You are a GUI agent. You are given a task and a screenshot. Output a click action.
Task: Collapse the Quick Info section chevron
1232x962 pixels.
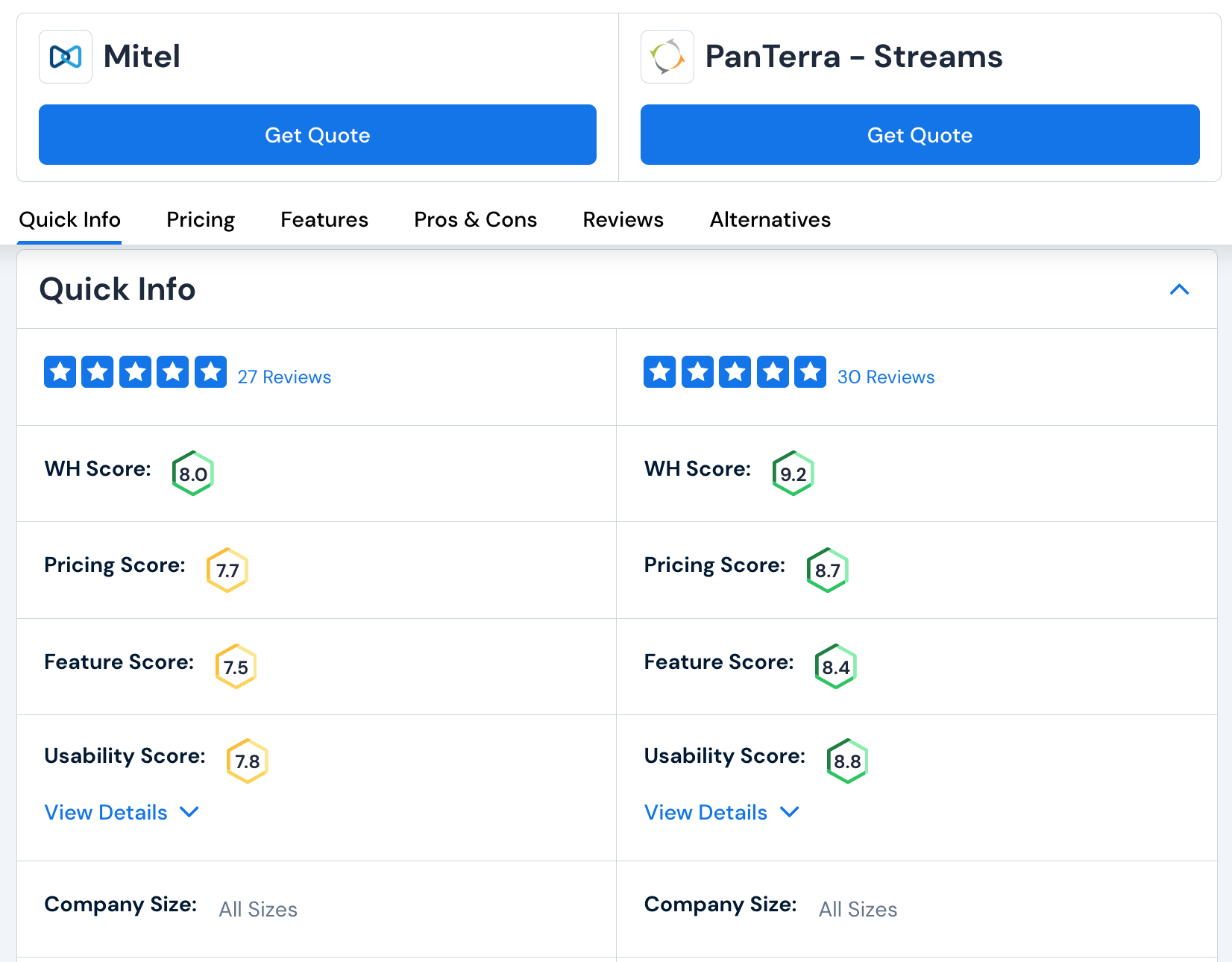tap(1179, 289)
